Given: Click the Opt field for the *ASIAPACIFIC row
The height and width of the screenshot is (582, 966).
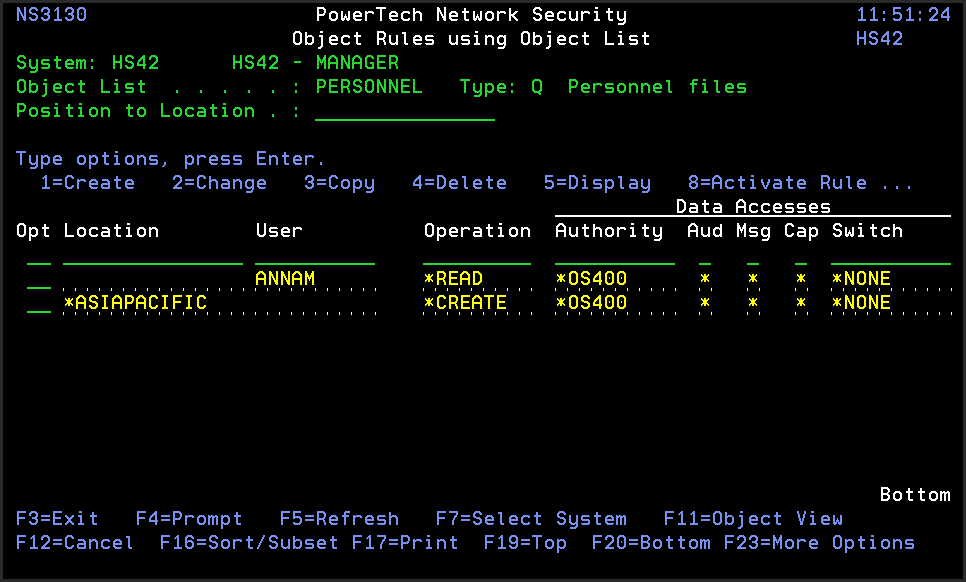Looking at the screenshot, I should [x=39, y=303].
